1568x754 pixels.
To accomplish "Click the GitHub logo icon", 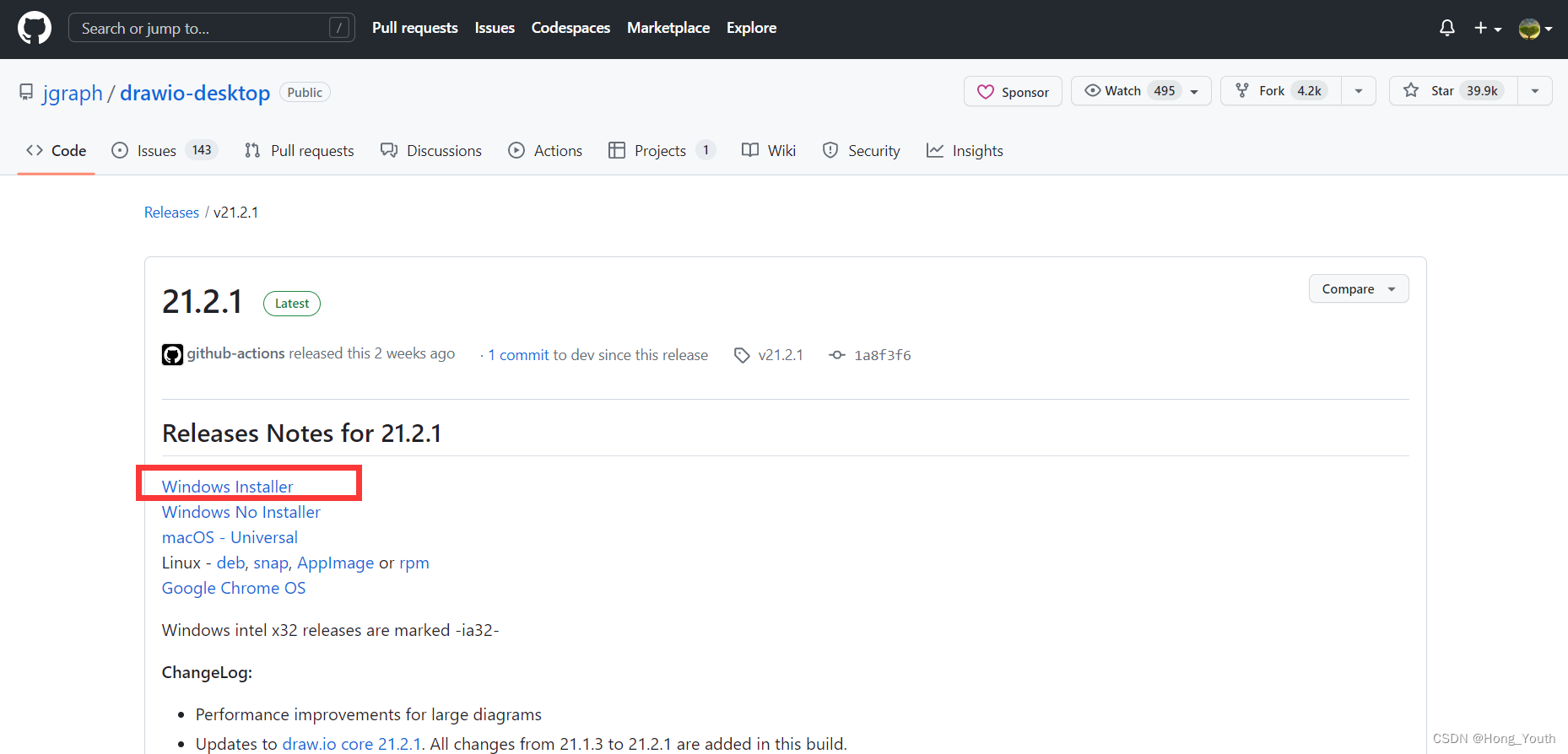I will point(35,28).
